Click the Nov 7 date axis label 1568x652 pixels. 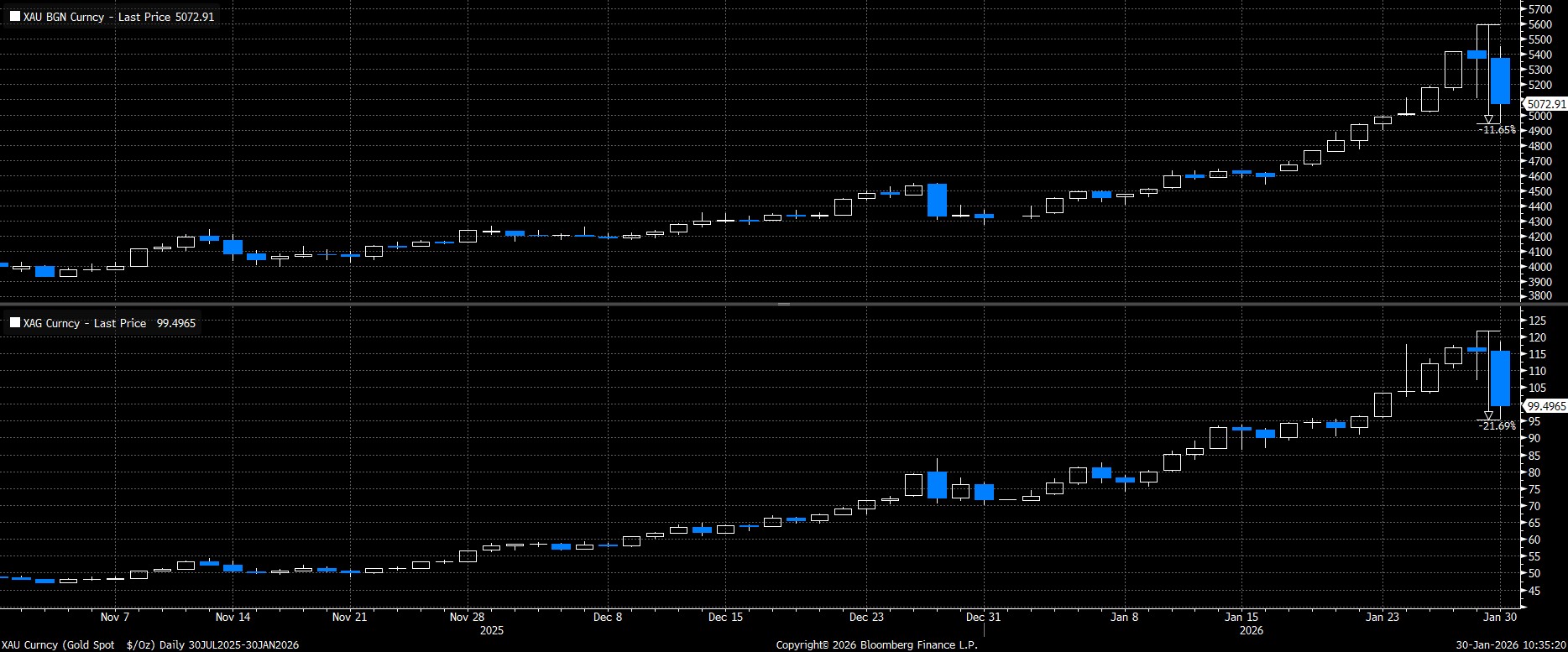(115, 617)
